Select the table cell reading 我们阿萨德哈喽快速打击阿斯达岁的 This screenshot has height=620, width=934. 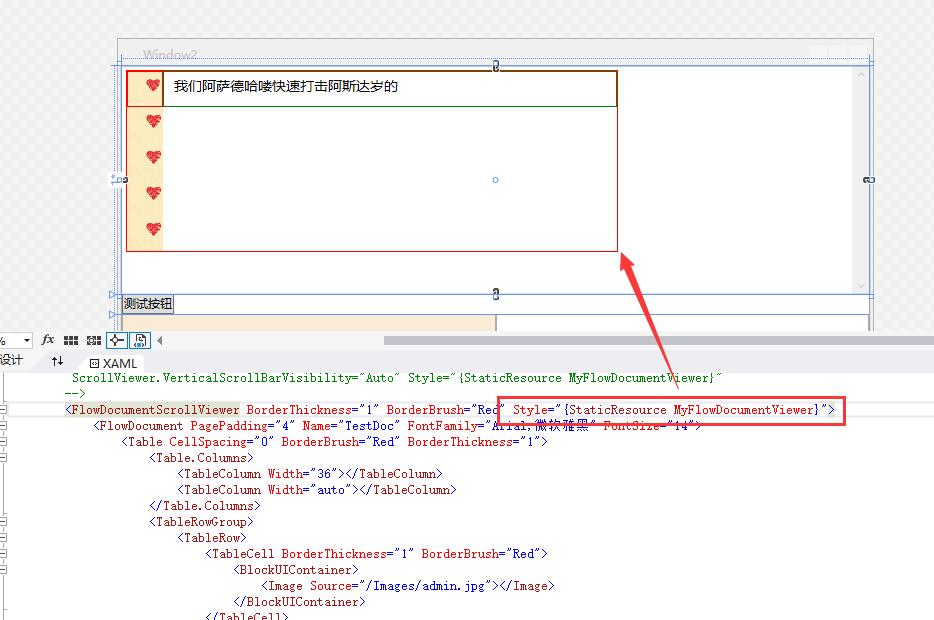(390, 88)
